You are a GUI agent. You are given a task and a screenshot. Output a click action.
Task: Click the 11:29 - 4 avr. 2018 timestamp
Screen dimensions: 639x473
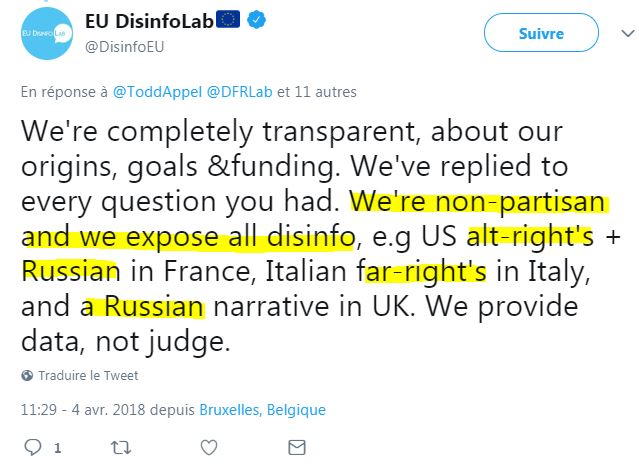[83, 409]
